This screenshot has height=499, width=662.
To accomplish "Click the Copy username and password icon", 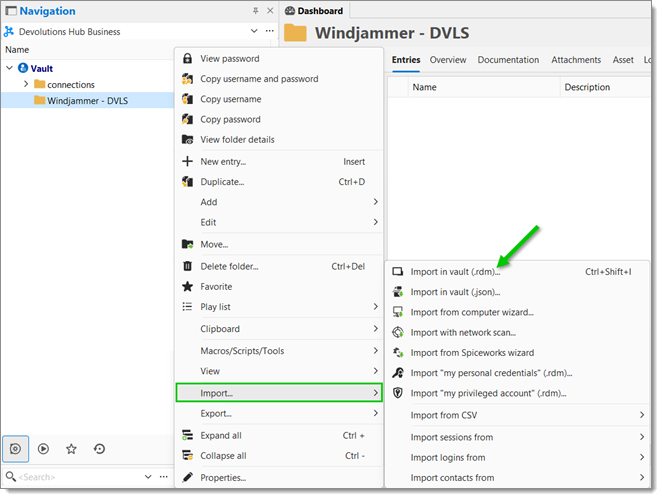I will [187, 79].
